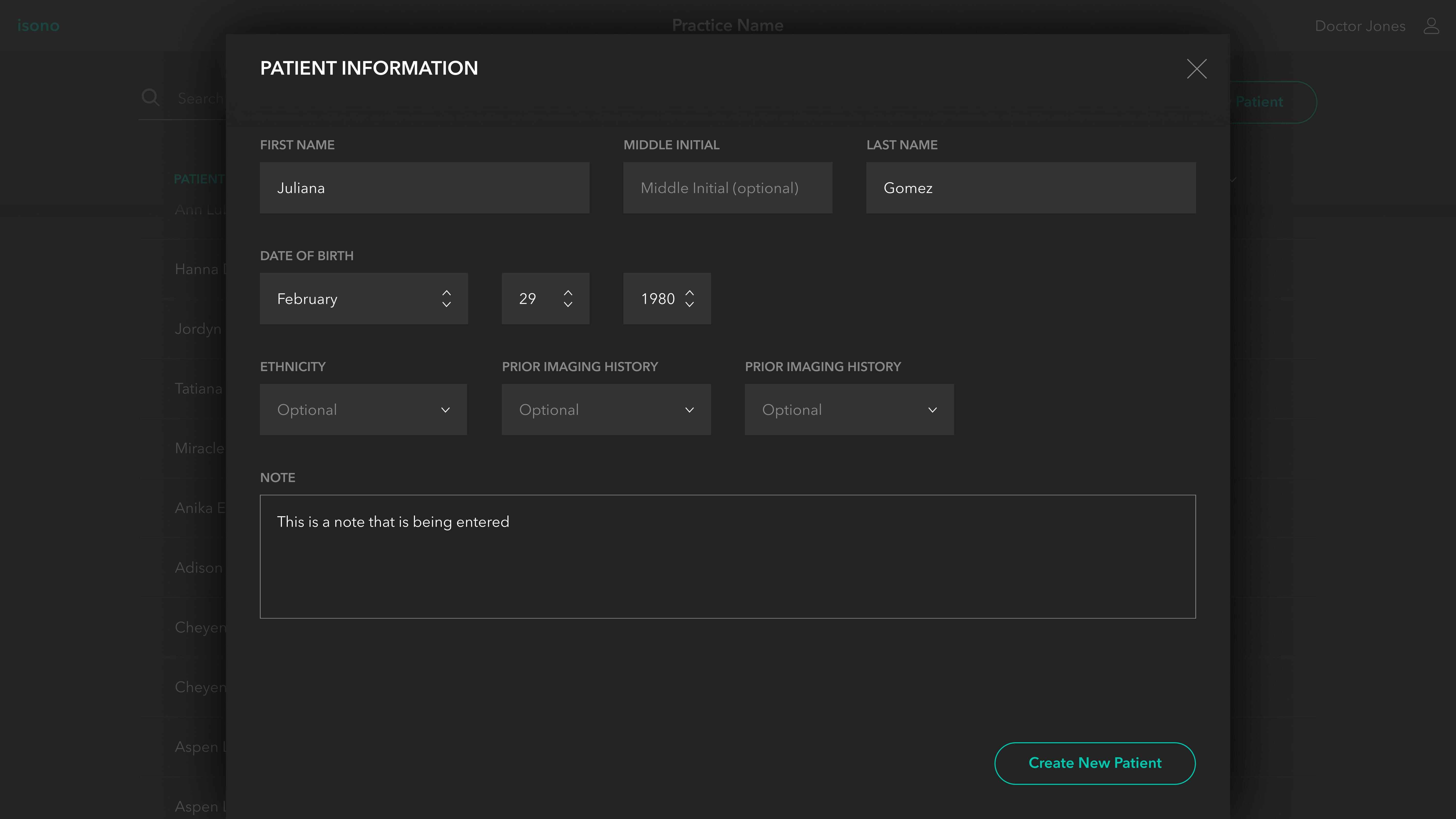Click inside the Note text area
The width and height of the screenshot is (1456, 819).
(x=727, y=557)
